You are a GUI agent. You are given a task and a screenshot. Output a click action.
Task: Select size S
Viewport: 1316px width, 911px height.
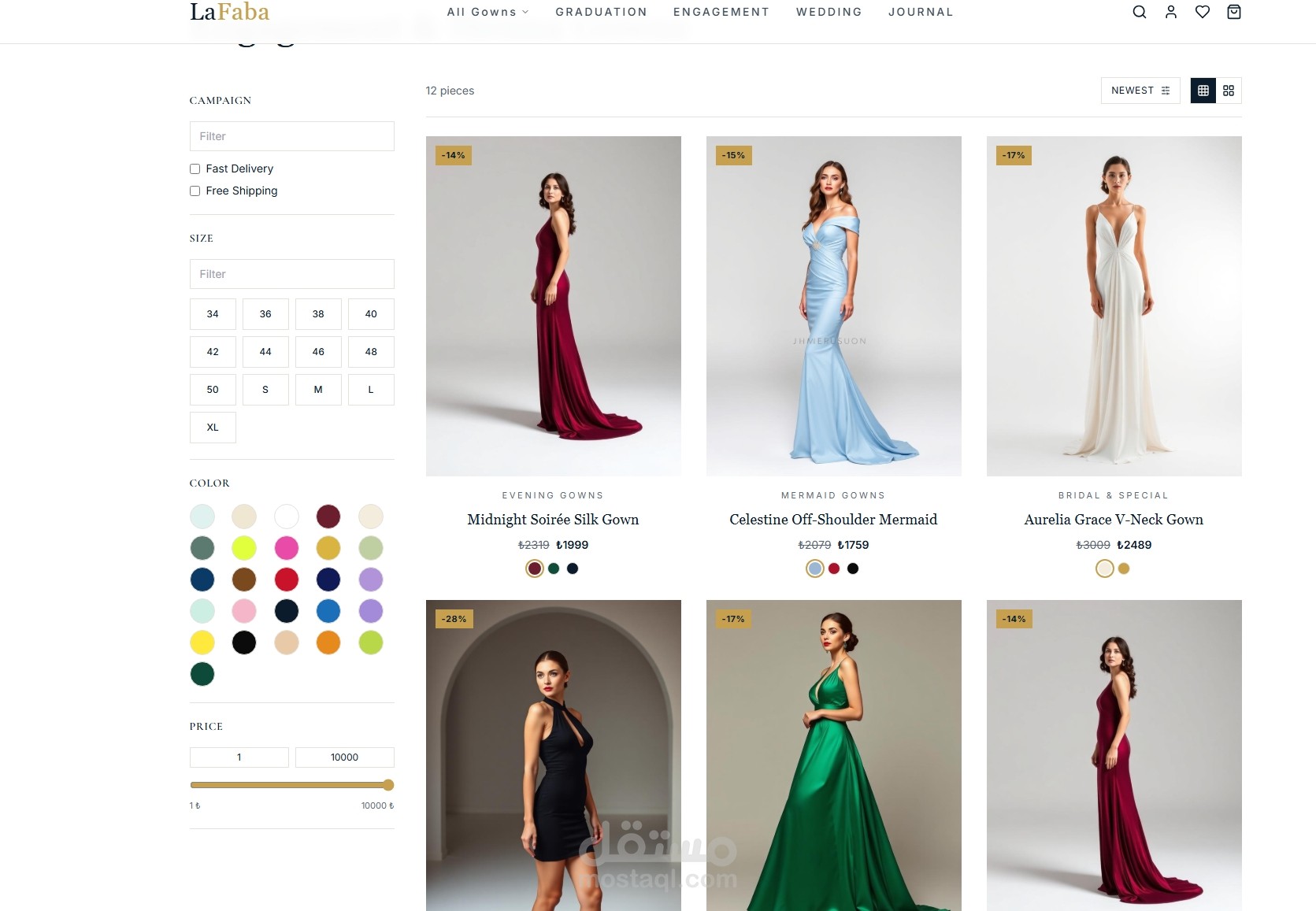(x=265, y=390)
